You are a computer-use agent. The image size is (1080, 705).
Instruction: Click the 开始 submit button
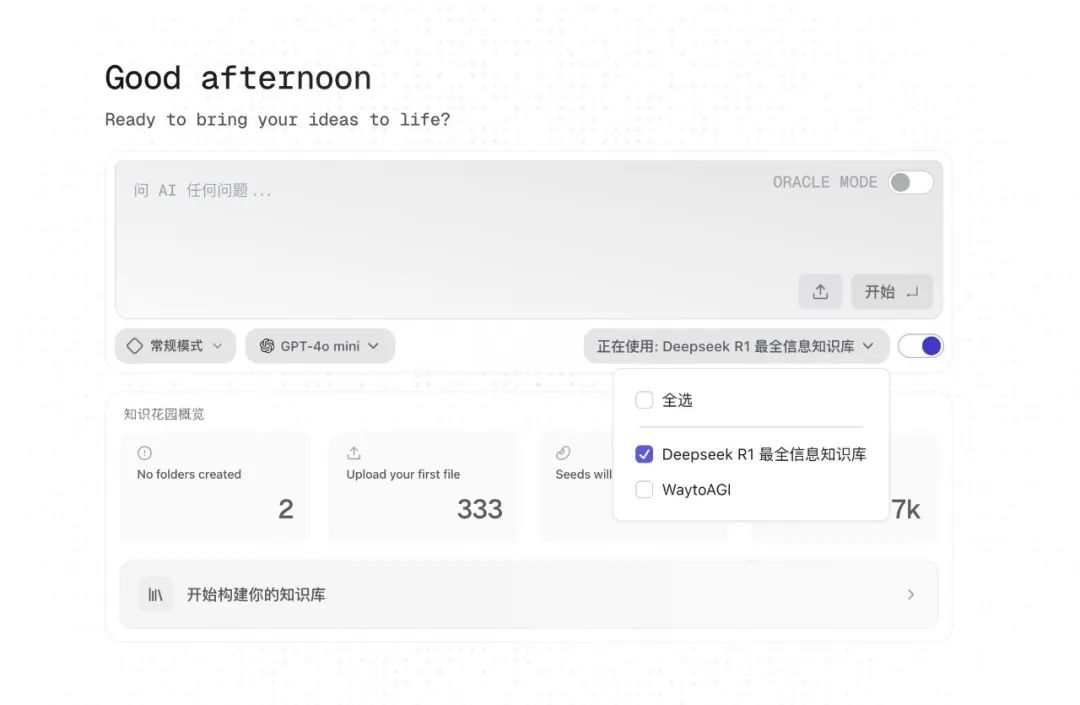pos(892,292)
